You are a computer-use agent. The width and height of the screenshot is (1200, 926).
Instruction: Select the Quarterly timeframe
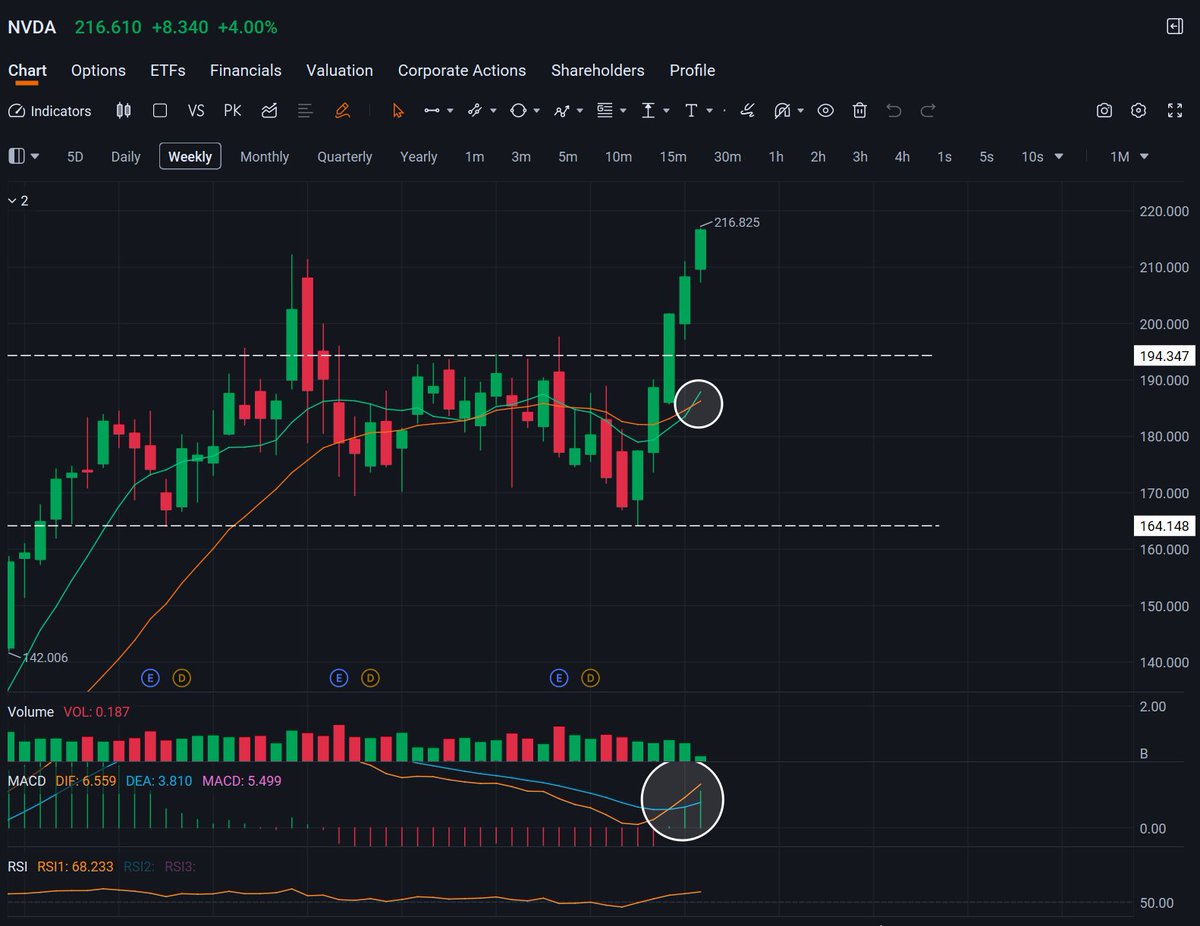(345, 157)
